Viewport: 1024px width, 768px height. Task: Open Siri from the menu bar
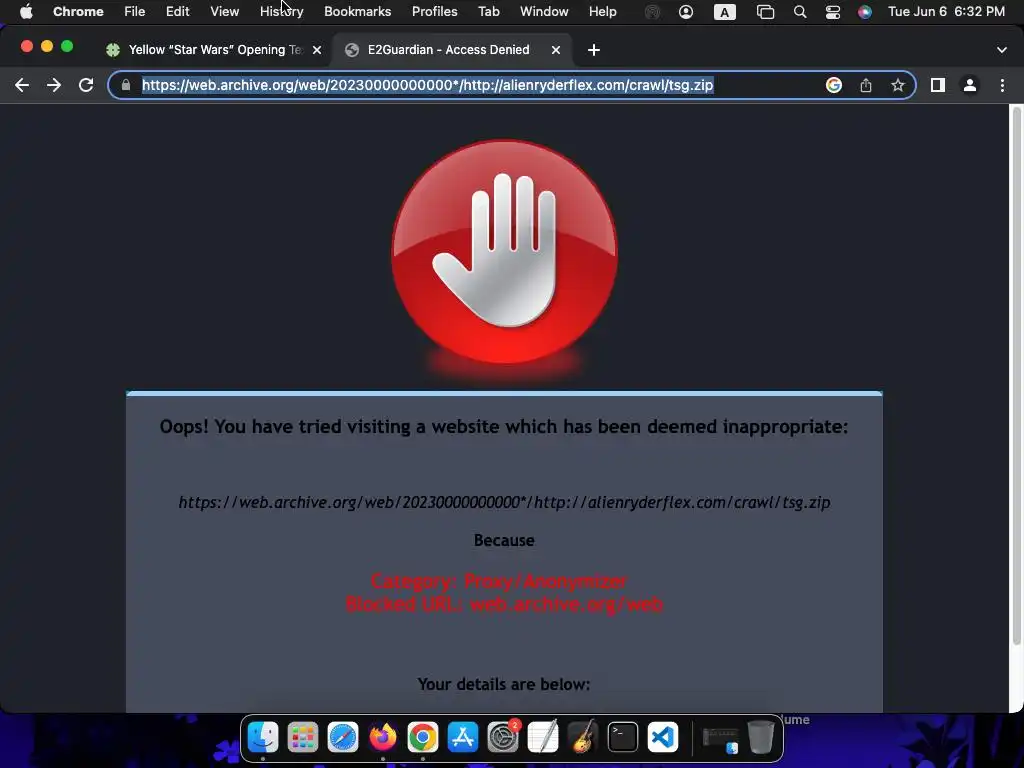click(x=865, y=12)
